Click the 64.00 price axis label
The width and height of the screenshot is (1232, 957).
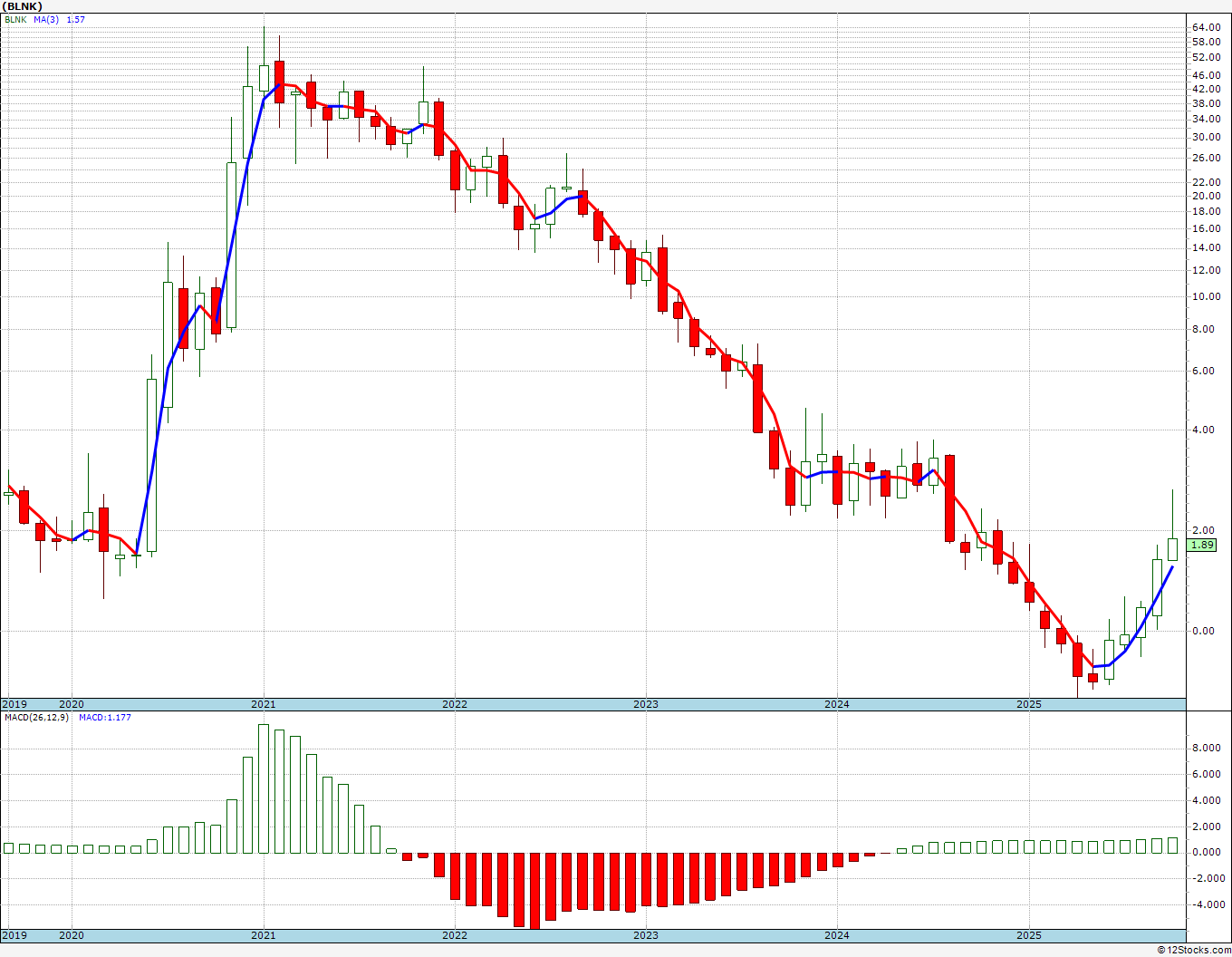1207,27
